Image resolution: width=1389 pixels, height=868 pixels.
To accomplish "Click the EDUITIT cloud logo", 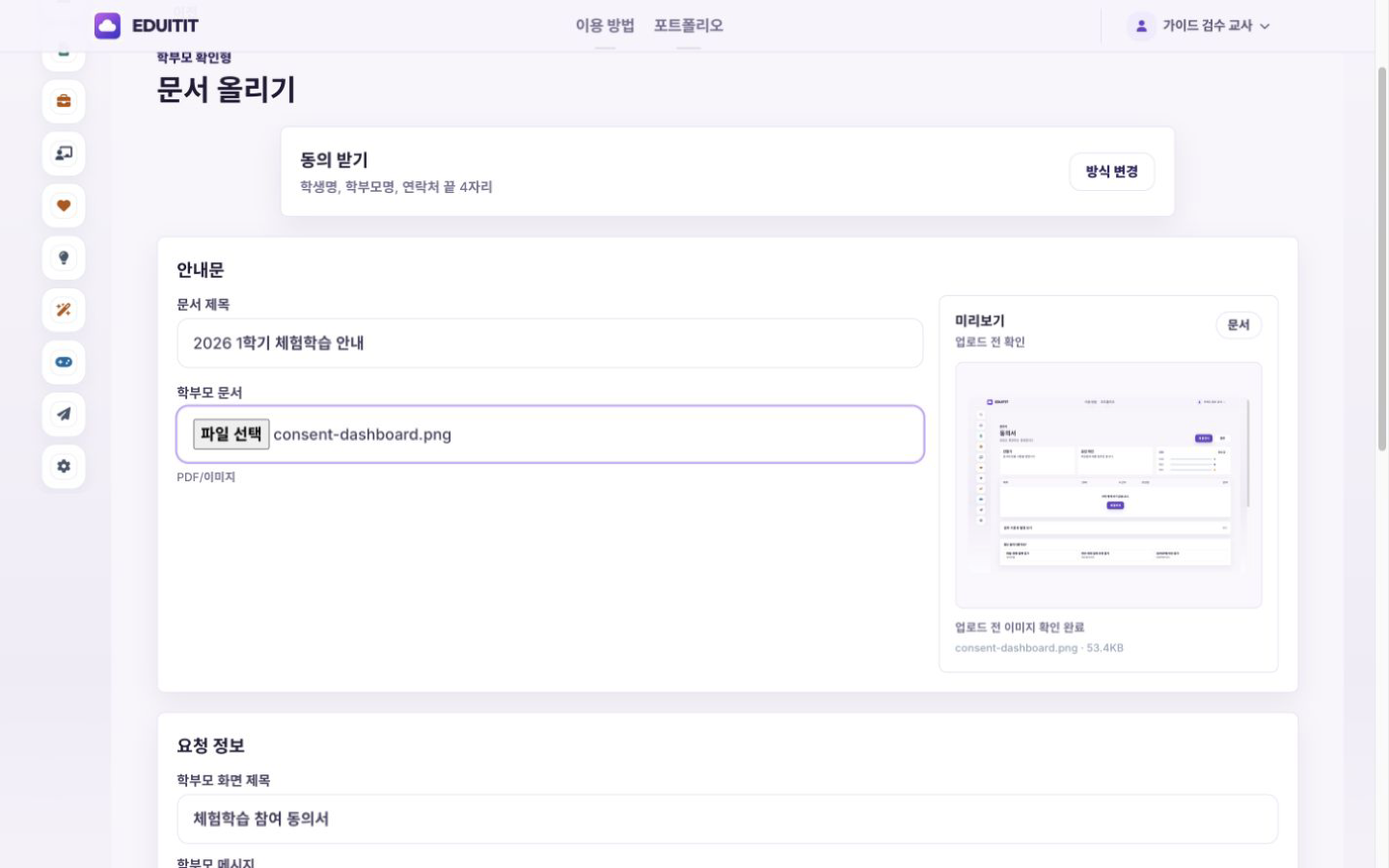I will [107, 26].
